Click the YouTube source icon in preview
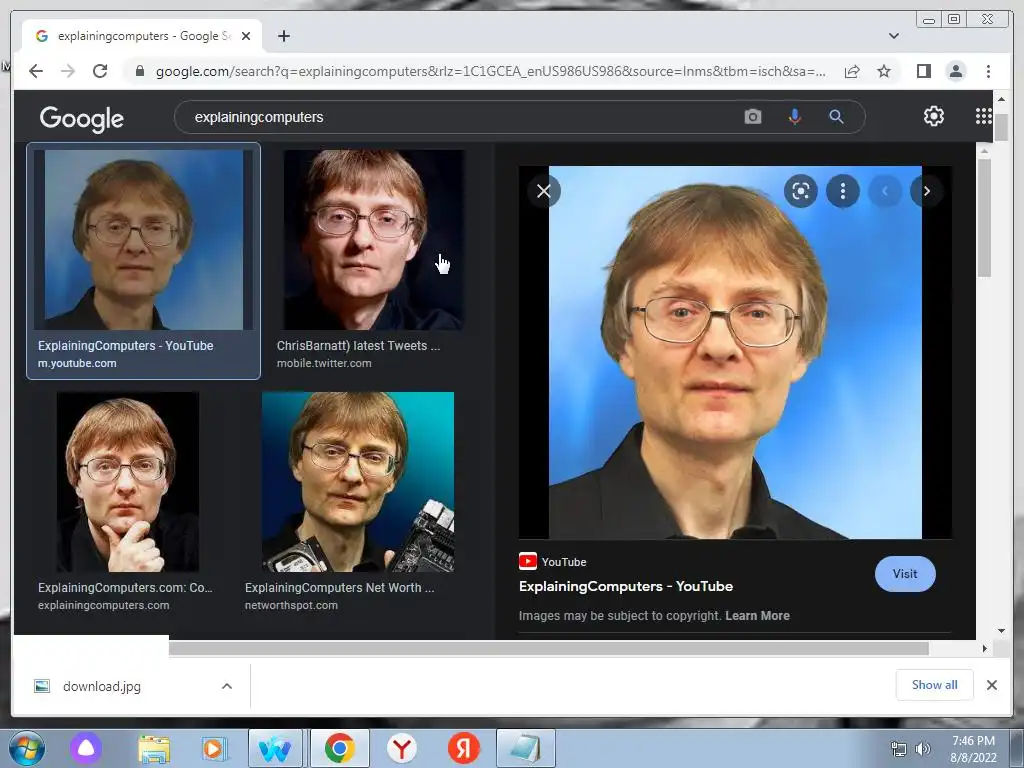The image size is (1024, 768). click(528, 562)
